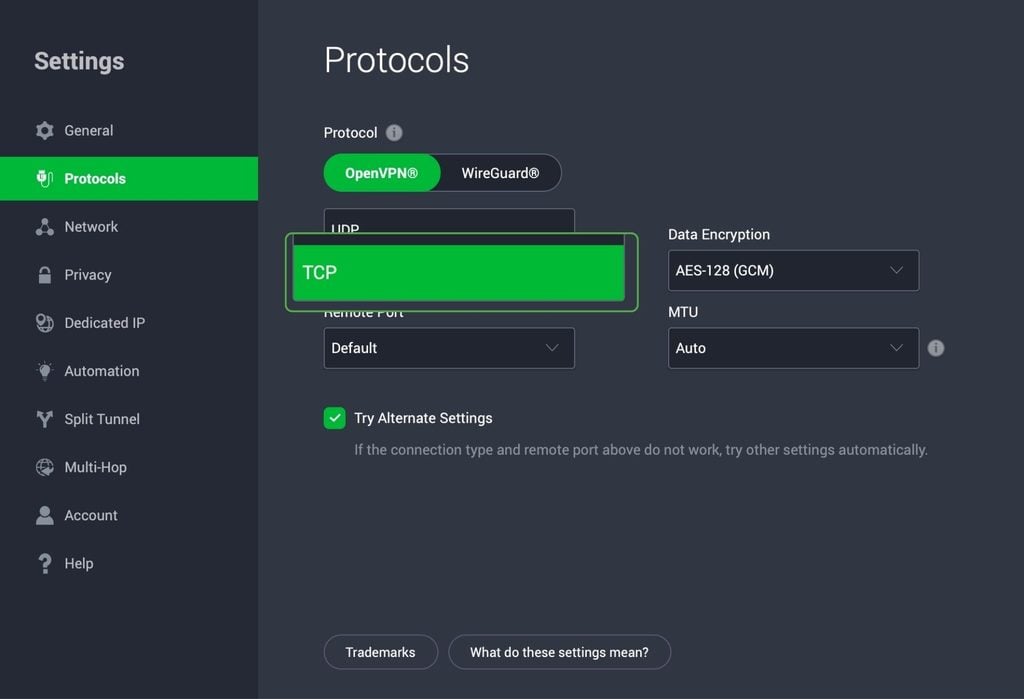Screen dimensions: 1024x699
Task: Switch protocol to WireGuard
Action: pos(500,173)
